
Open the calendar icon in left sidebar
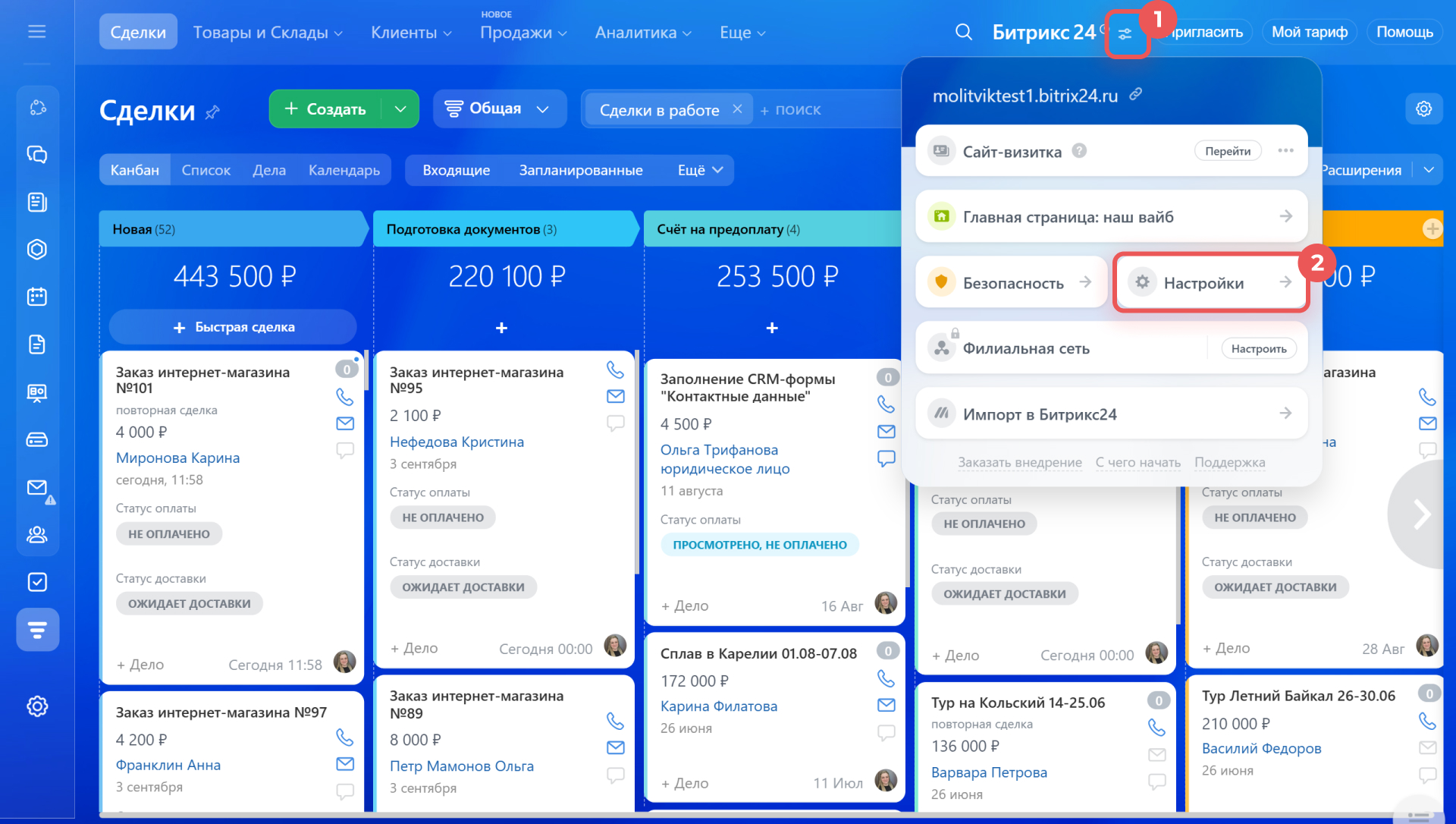point(36,297)
